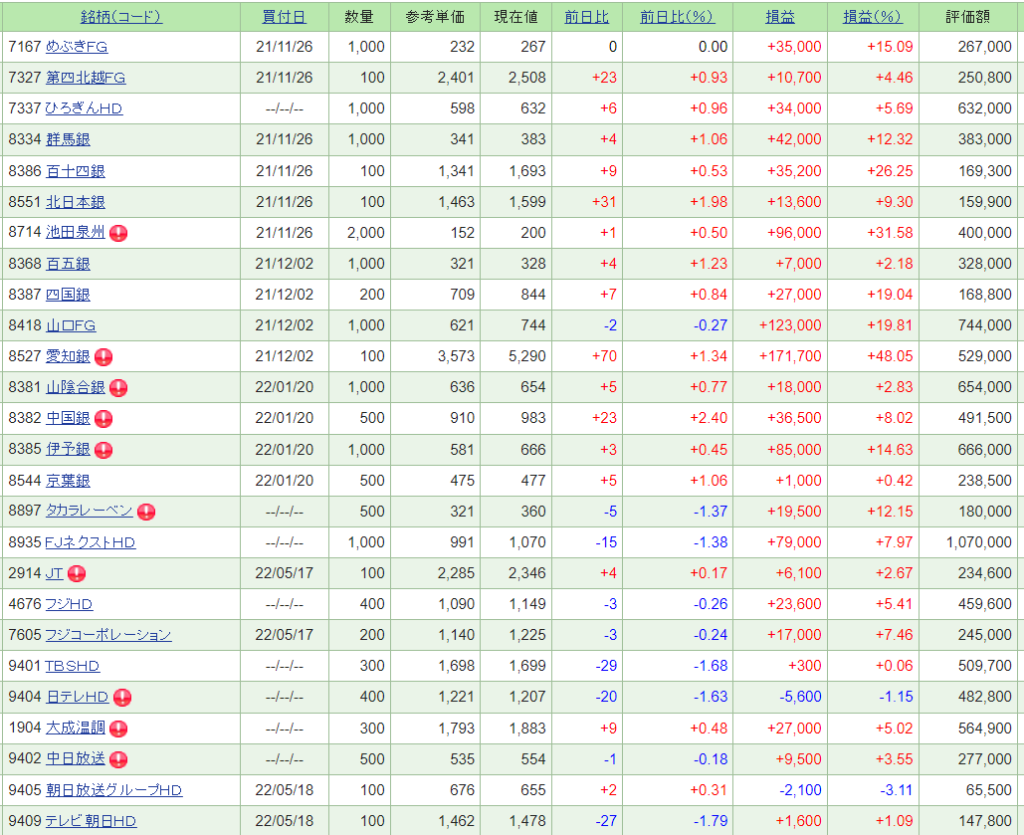The height and width of the screenshot is (835, 1024).
Task: Open 中日放送 stock link
Action: pyautogui.click(x=76, y=759)
